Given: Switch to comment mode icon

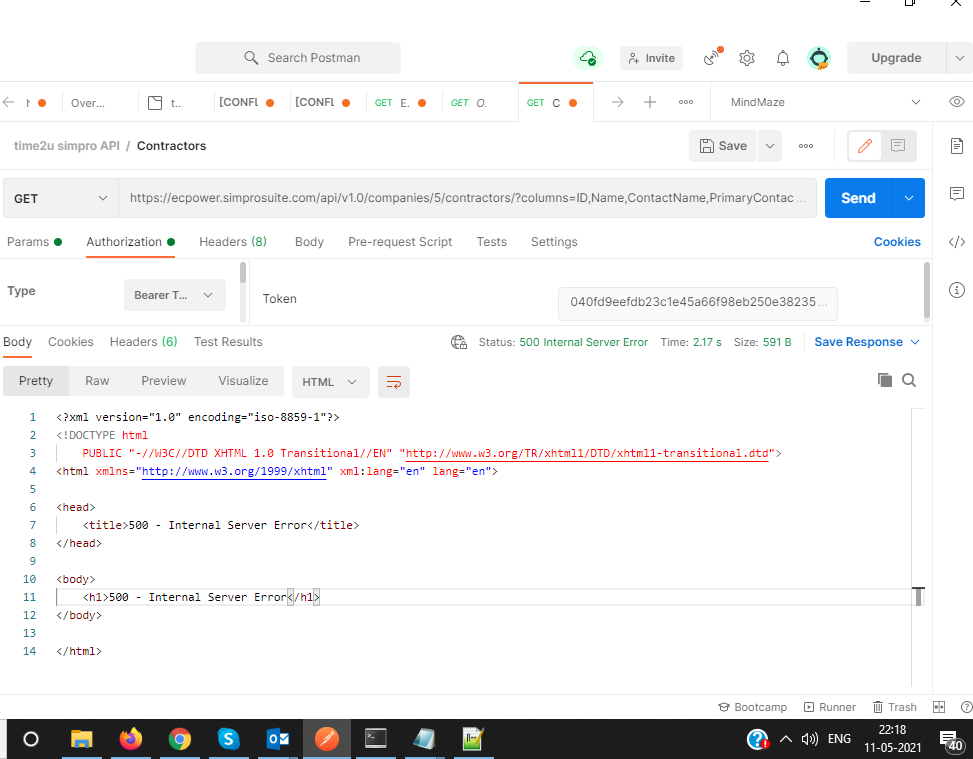Looking at the screenshot, I should 898,146.
